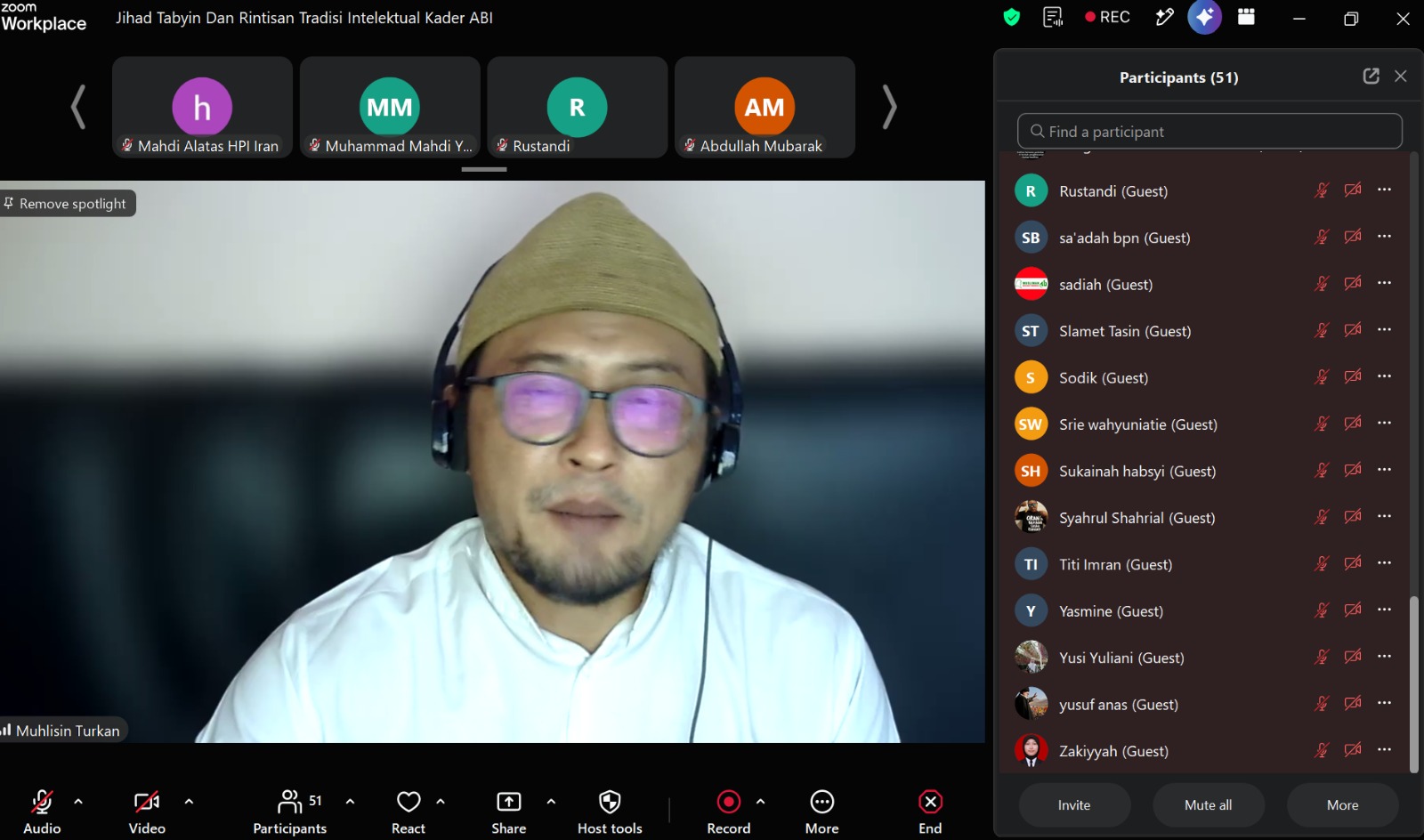1424x840 pixels.
Task: Expand video settings arrow next to Video
Action: 189,802
